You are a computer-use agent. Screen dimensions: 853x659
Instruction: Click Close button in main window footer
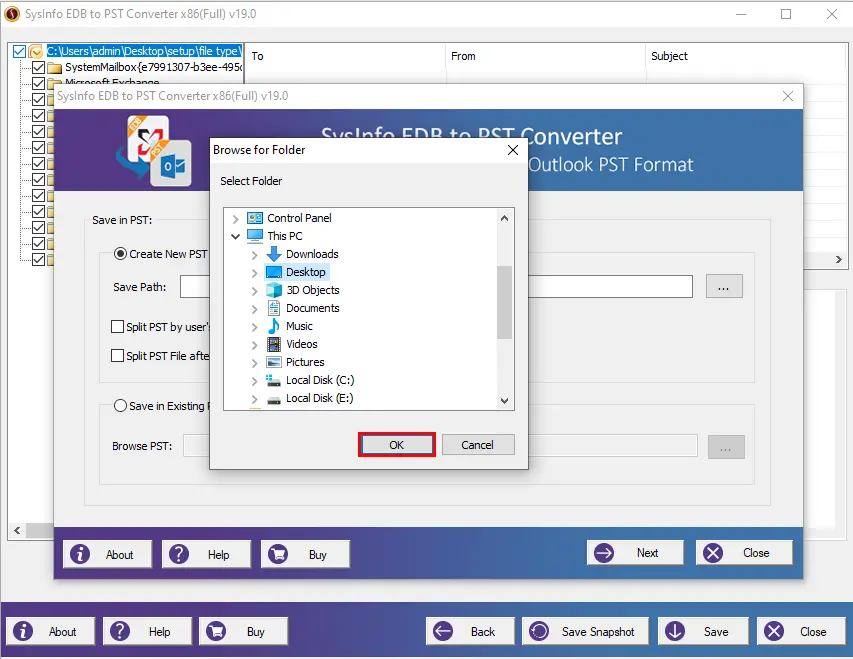801,631
